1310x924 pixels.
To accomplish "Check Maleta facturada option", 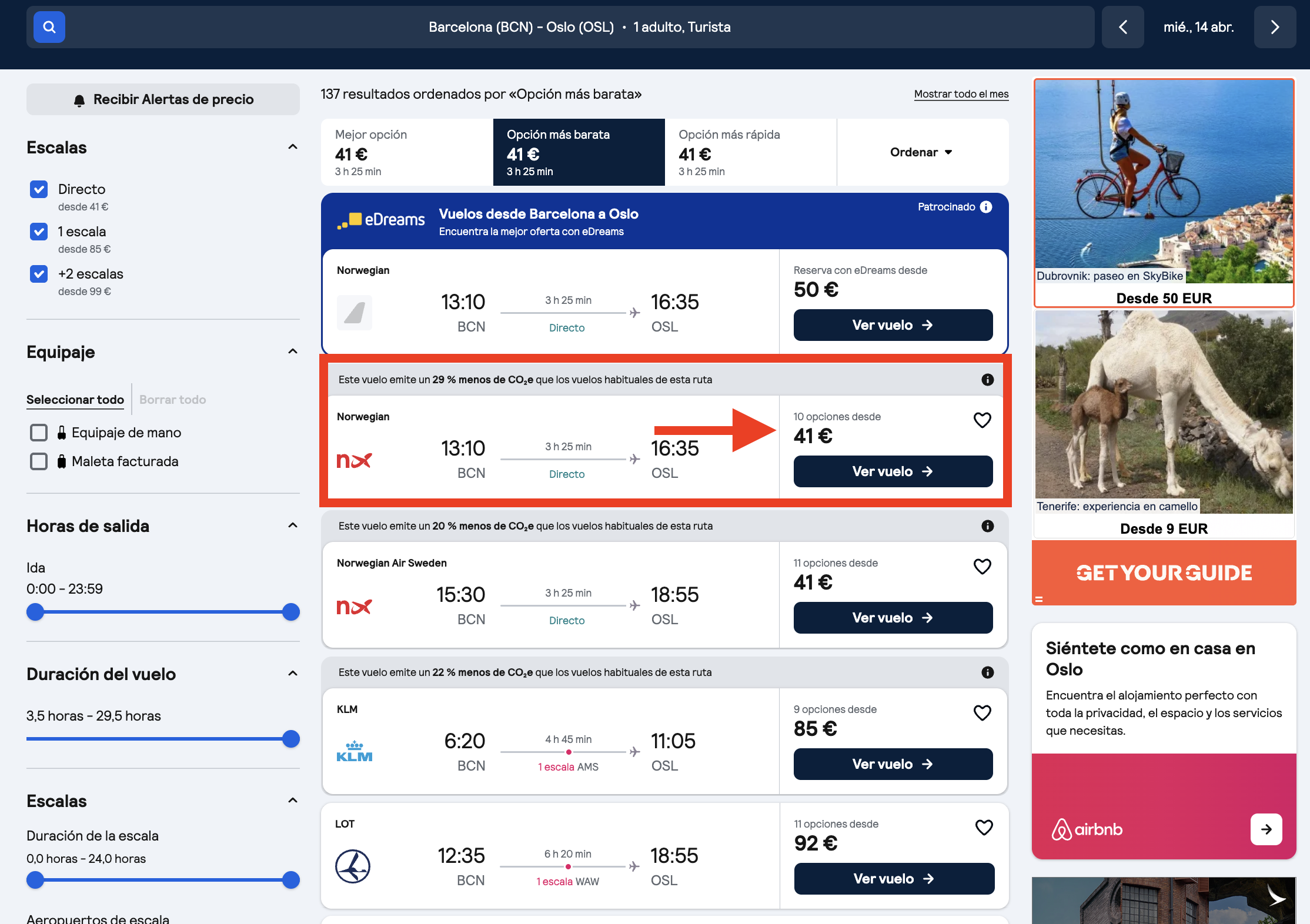I will [39, 461].
